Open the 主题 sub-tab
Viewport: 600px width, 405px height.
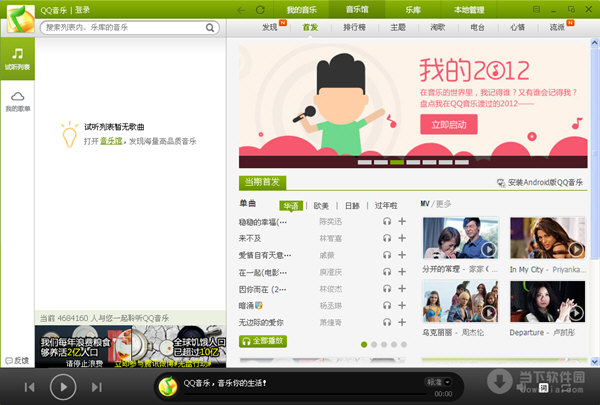[x=398, y=28]
